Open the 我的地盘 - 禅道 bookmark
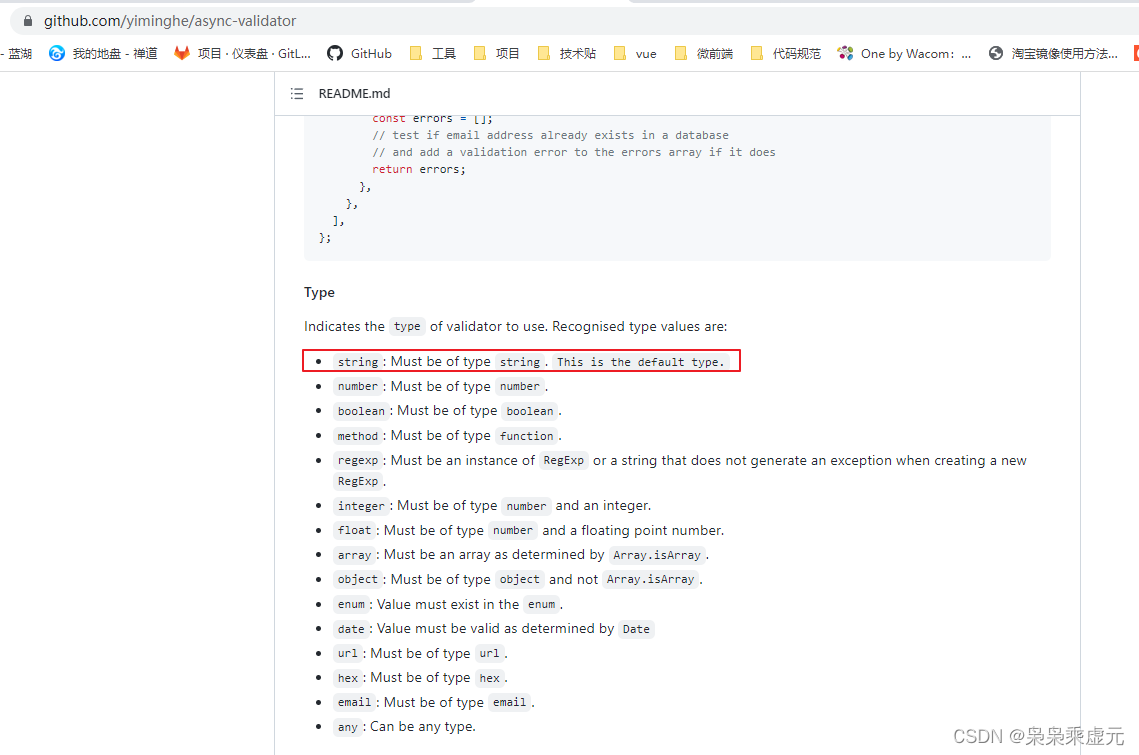1139x755 pixels. [103, 53]
